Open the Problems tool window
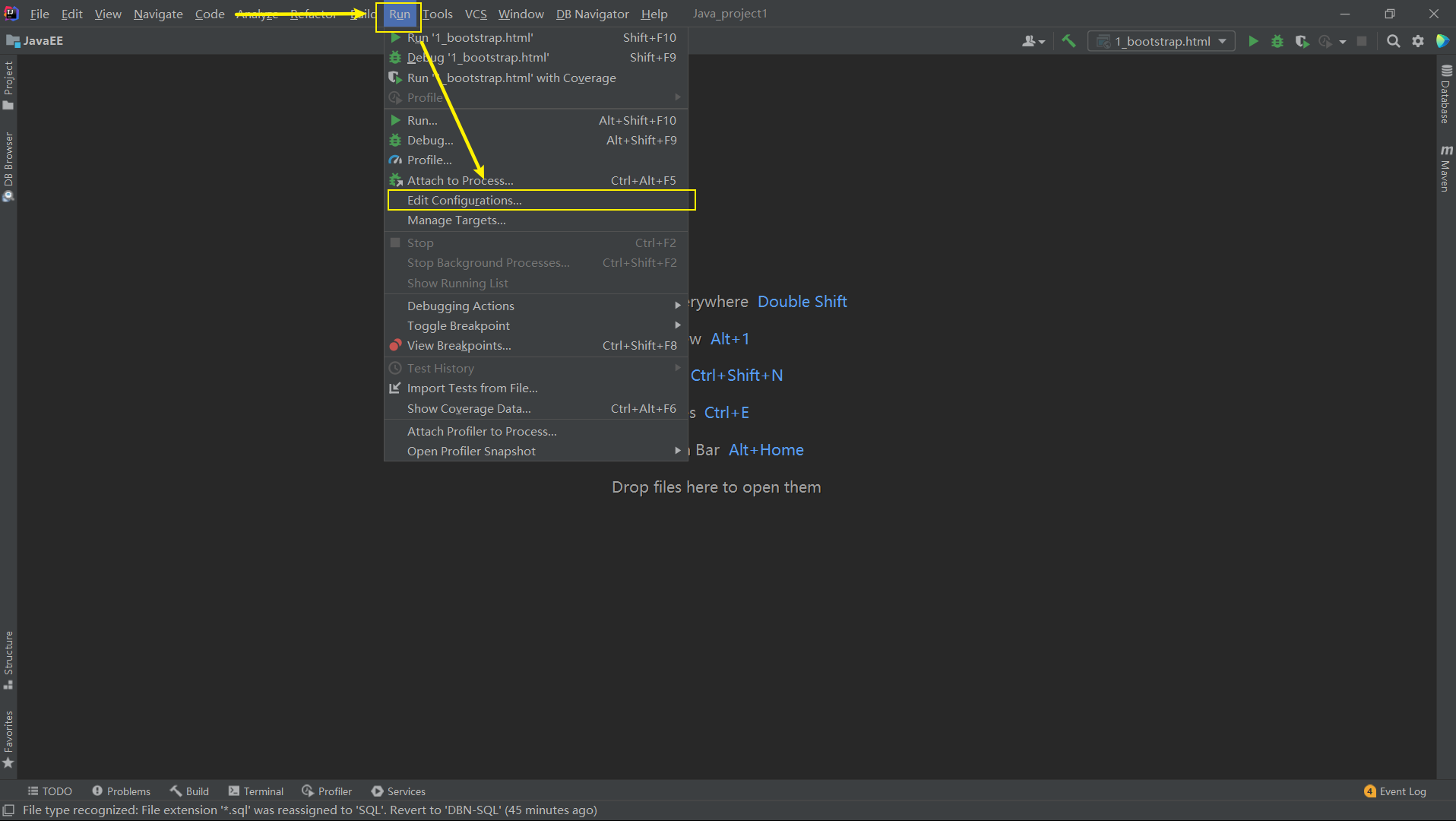The height and width of the screenshot is (821, 1456). pos(121,791)
